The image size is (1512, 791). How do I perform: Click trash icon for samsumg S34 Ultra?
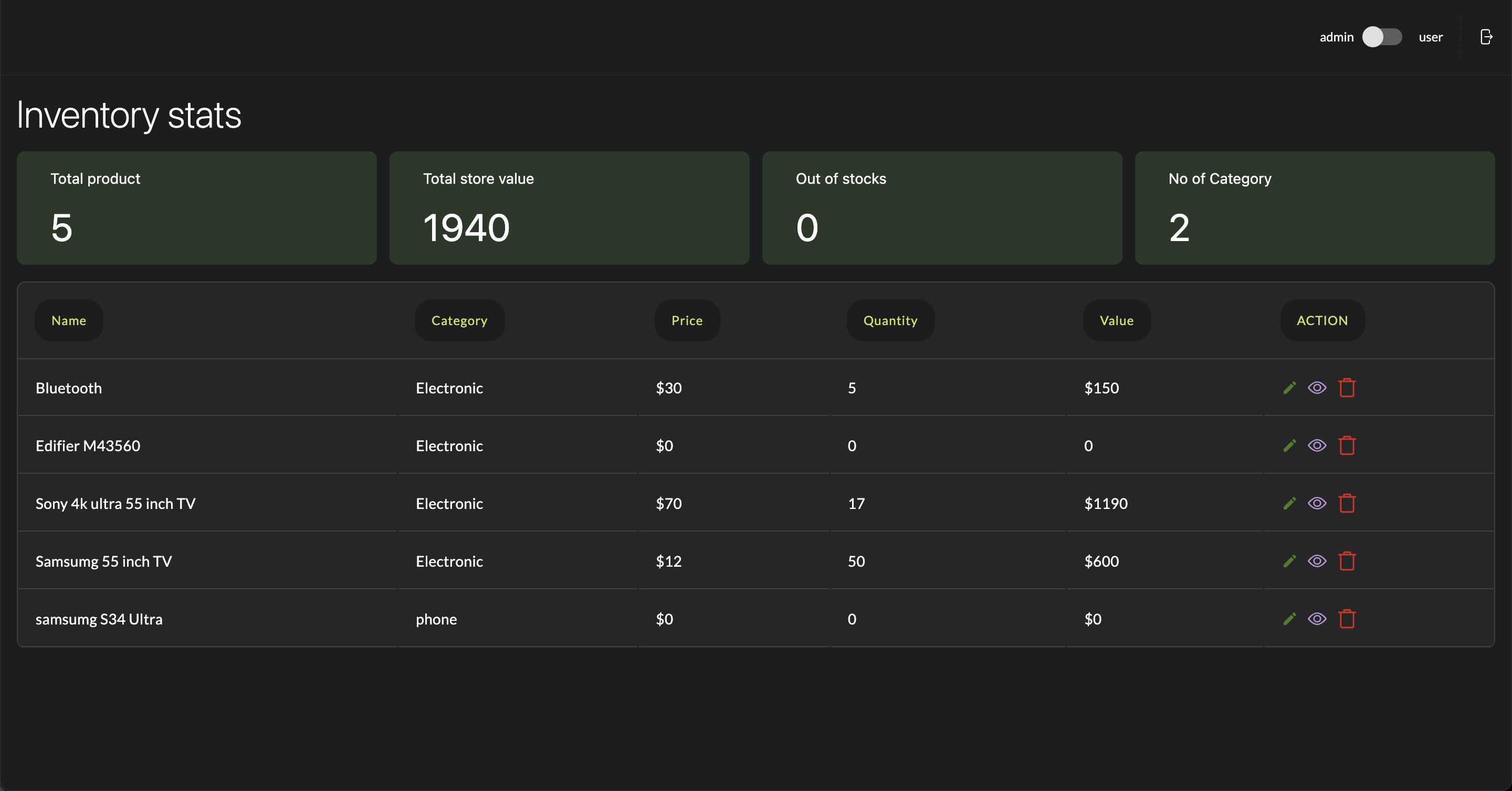click(x=1347, y=618)
